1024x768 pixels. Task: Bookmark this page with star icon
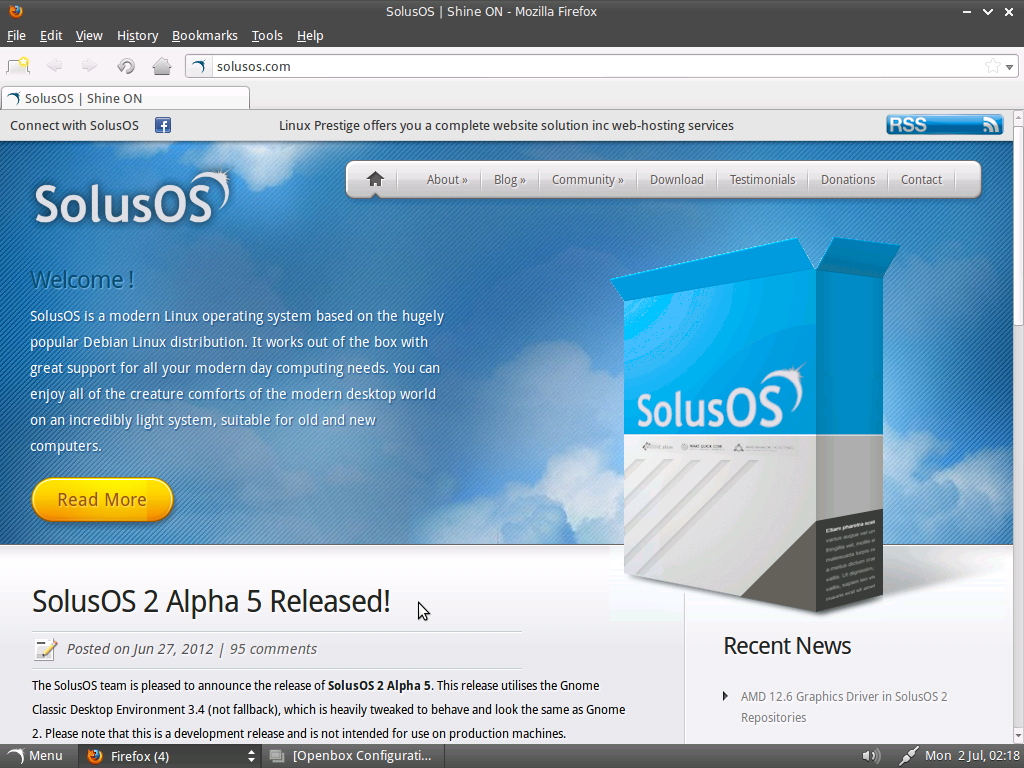coord(993,66)
